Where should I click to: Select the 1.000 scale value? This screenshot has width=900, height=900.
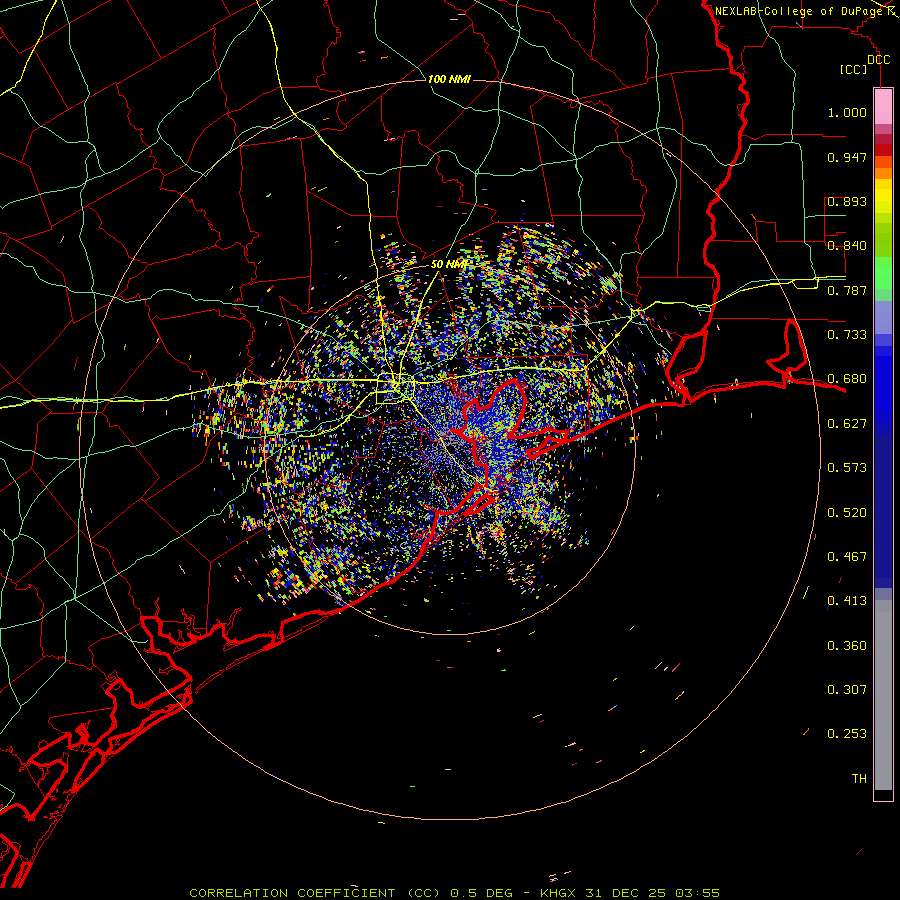847,112
